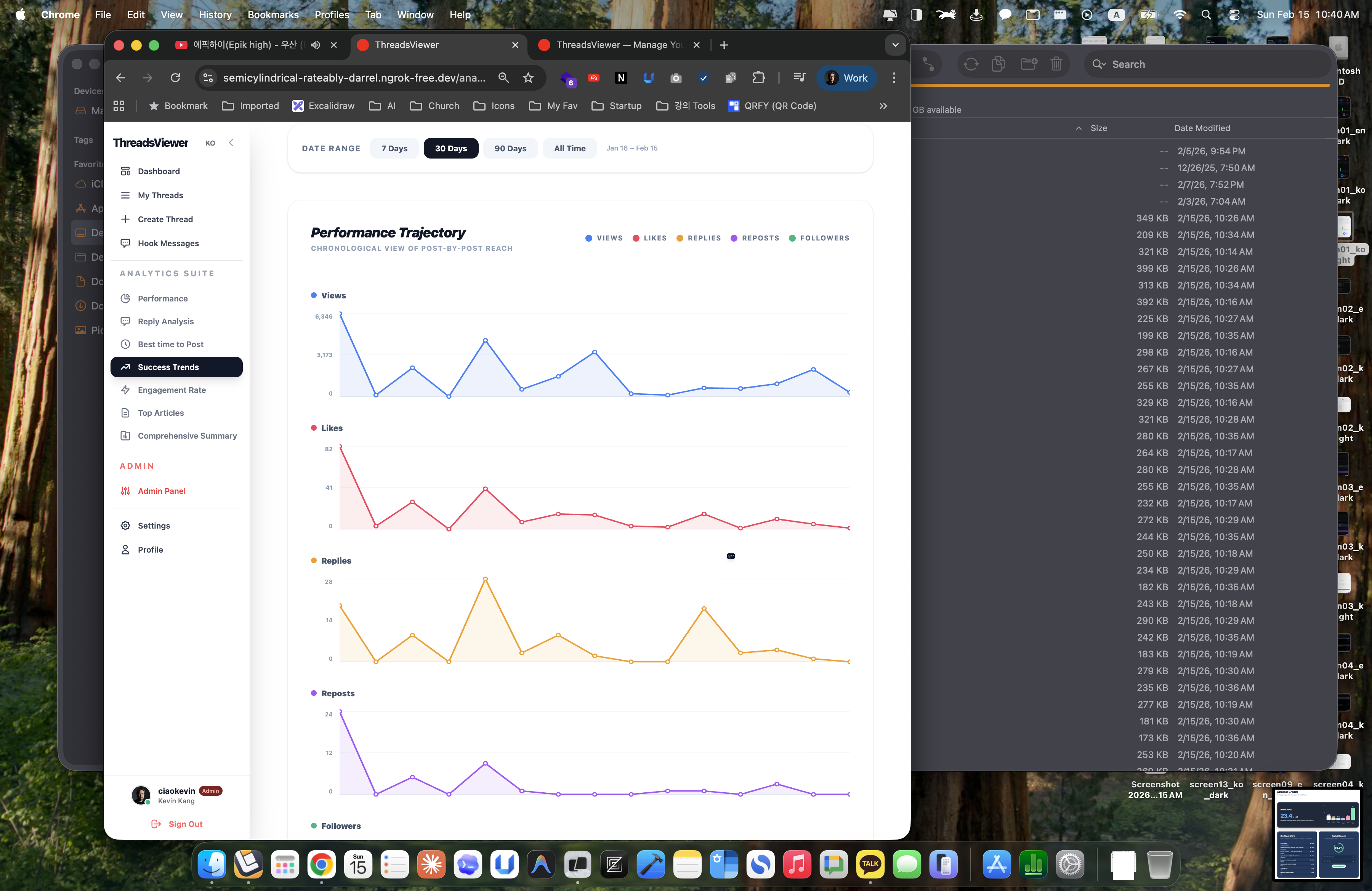
Task: Click Sign Out link
Action: (185, 824)
